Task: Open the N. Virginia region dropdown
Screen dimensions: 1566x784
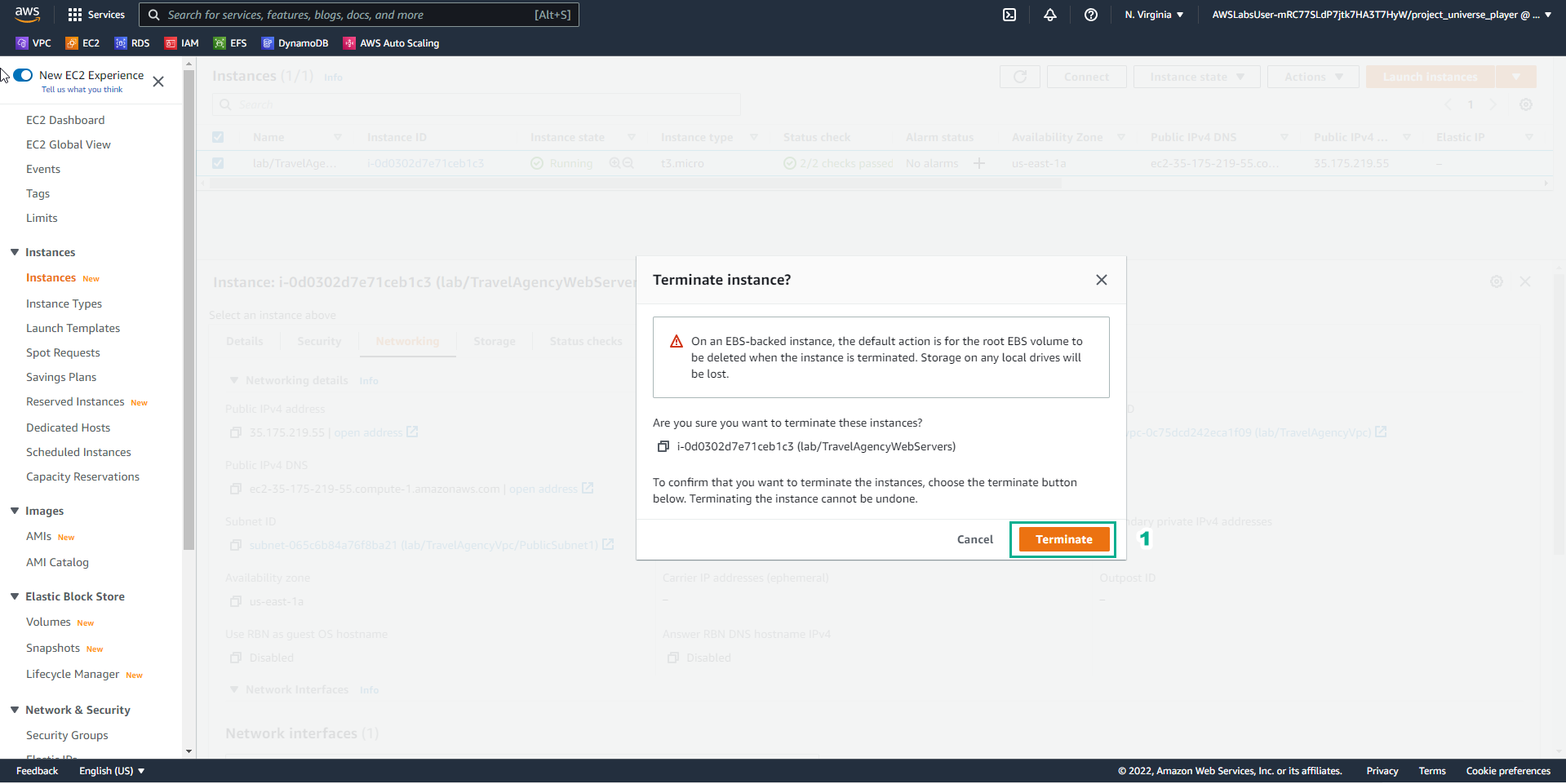Action: click(x=1154, y=15)
